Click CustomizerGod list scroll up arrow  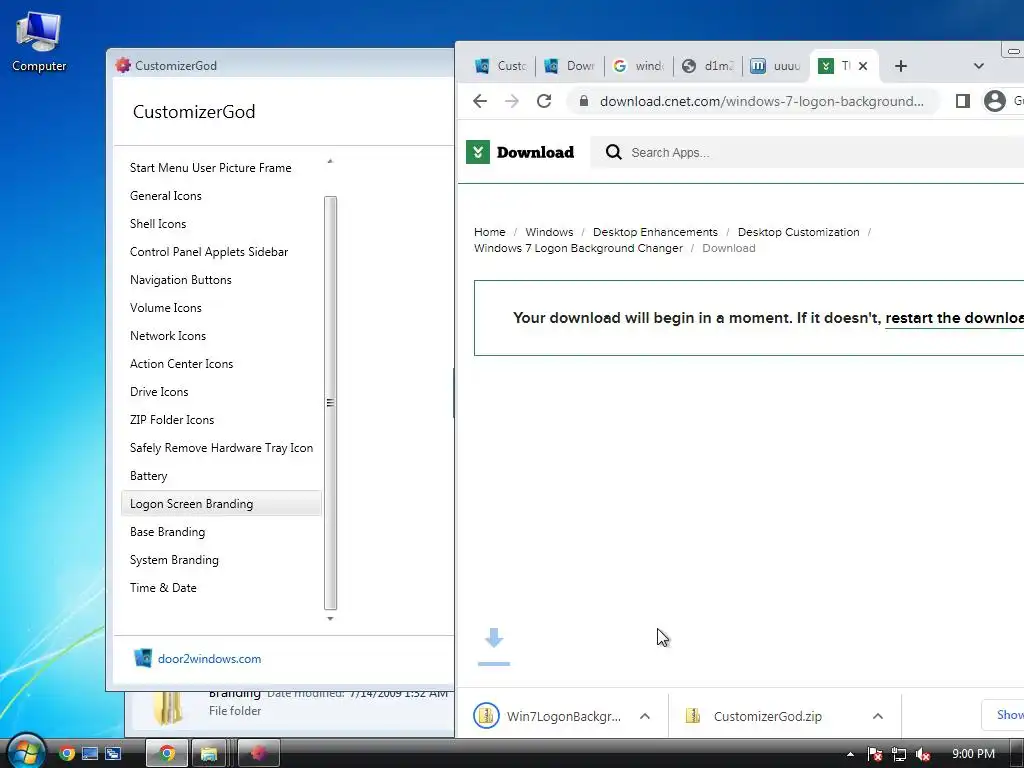tap(330, 161)
